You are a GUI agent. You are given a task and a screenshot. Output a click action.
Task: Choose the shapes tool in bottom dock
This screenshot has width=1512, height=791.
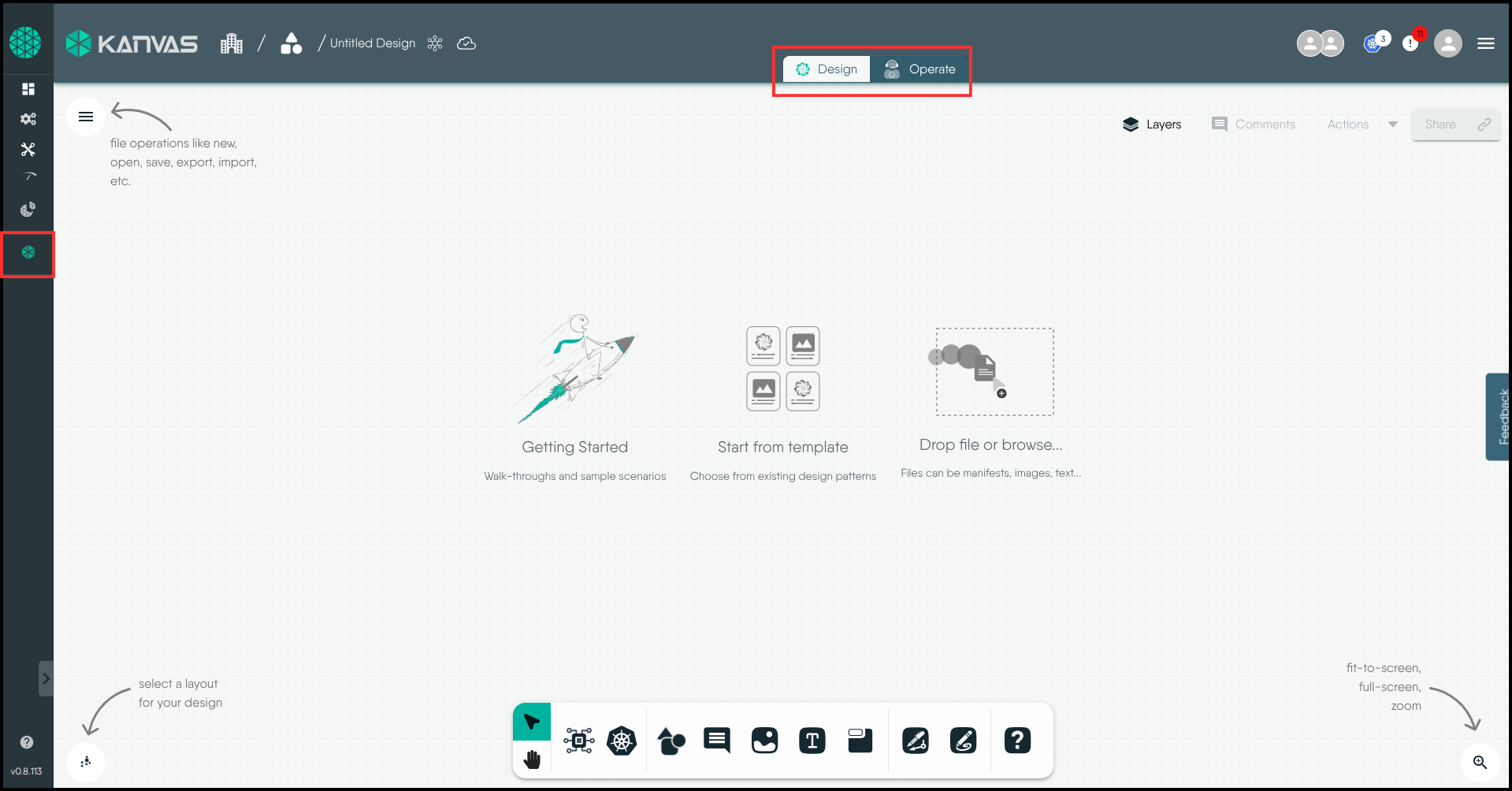(x=671, y=741)
